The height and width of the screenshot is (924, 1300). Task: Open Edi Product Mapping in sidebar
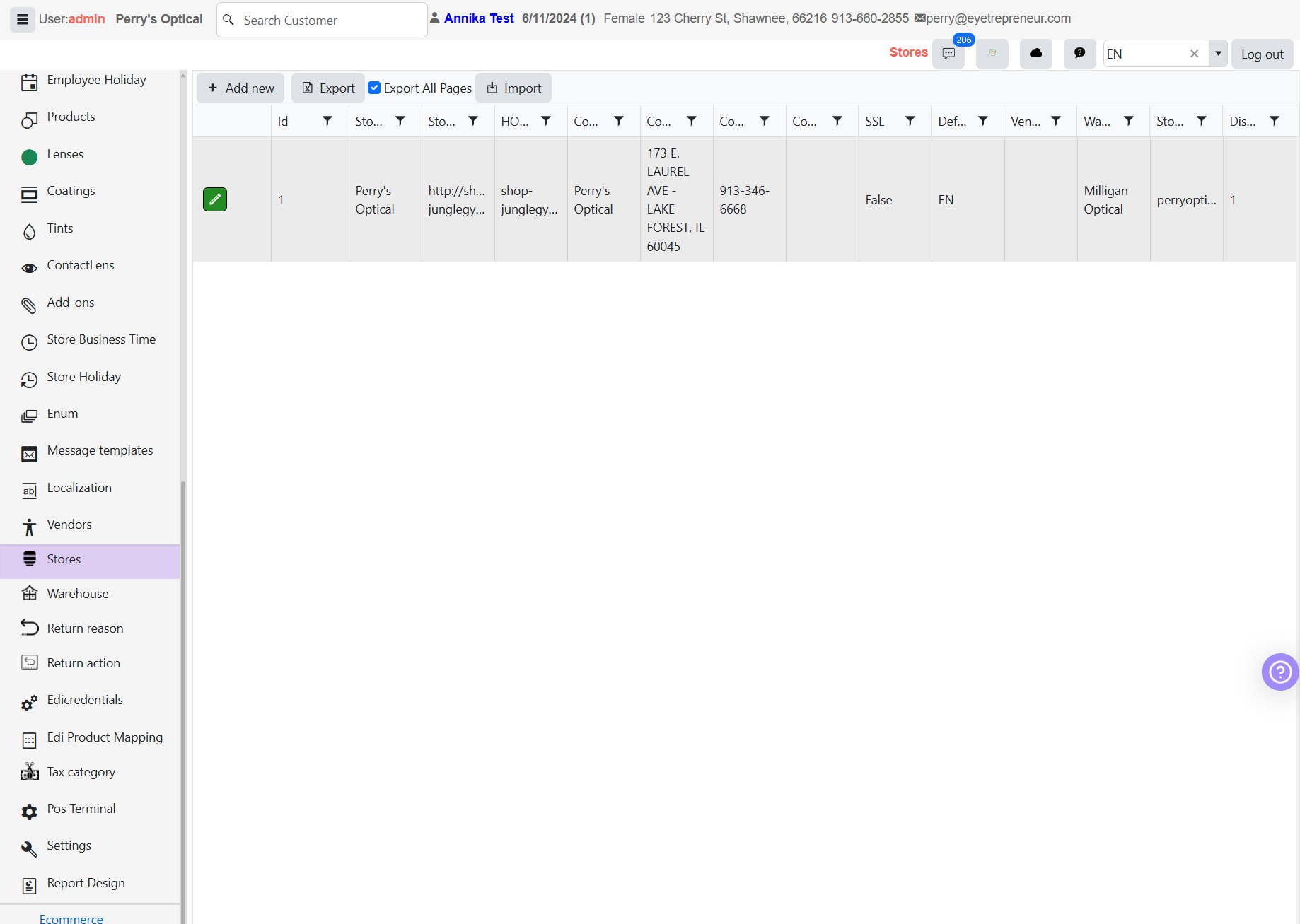tap(105, 737)
